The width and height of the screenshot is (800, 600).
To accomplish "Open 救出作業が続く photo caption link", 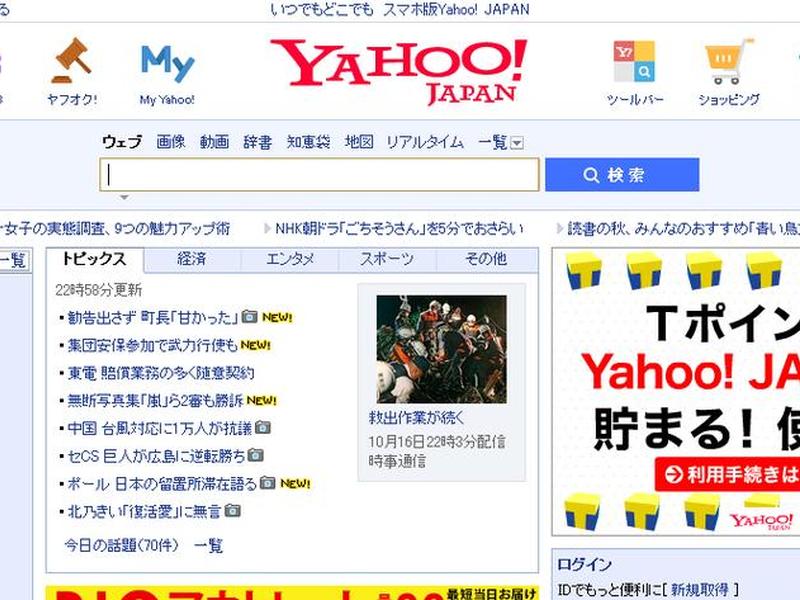I will 417,418.
